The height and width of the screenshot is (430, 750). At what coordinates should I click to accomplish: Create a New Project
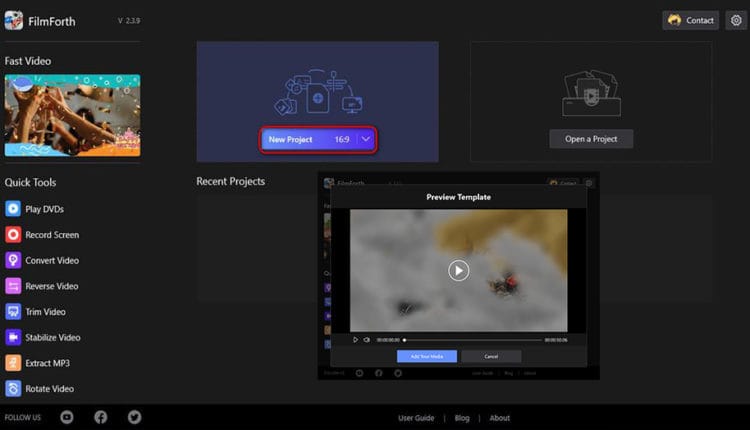tap(290, 139)
